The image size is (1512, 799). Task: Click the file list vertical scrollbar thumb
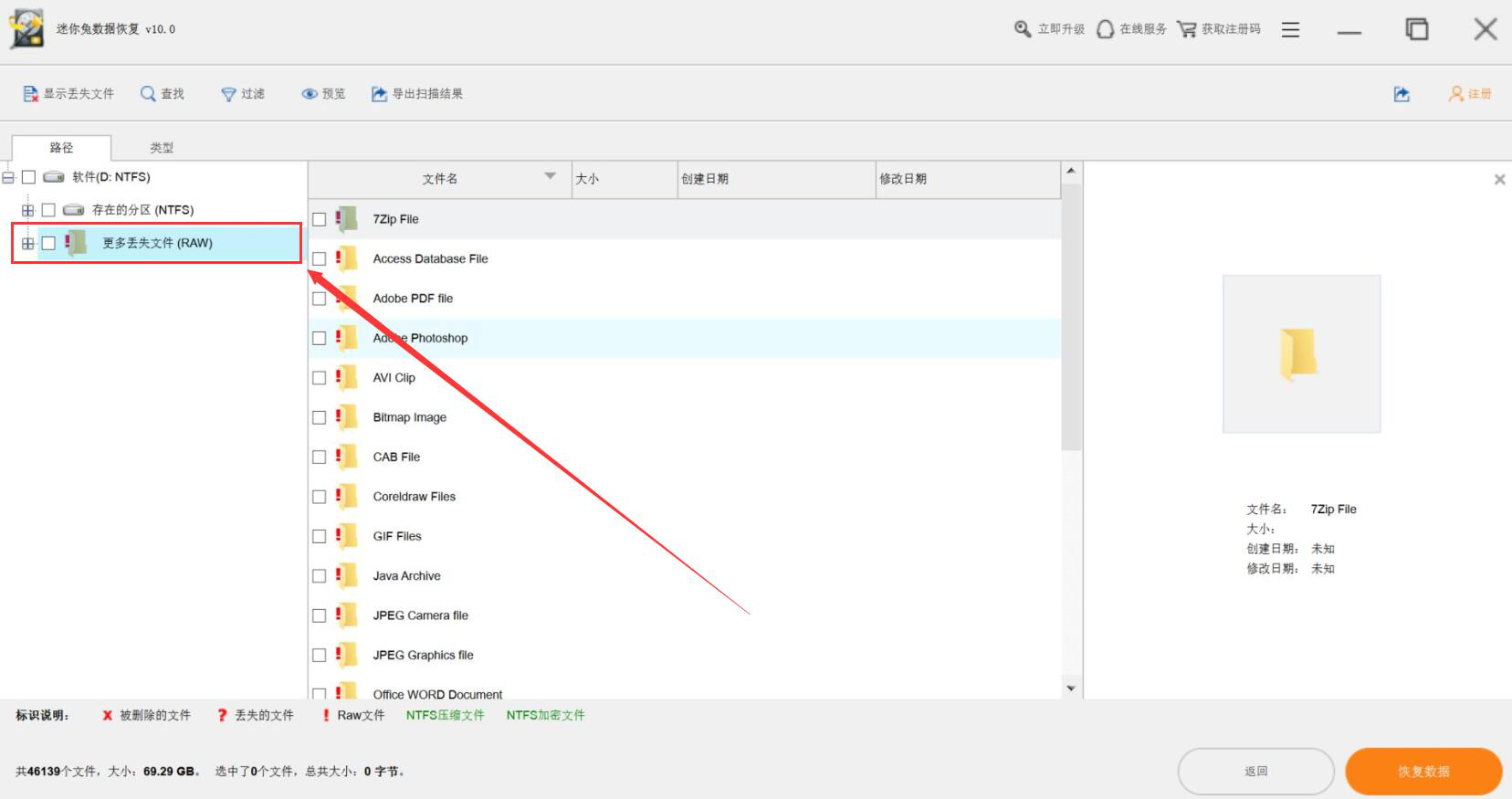(1071, 317)
